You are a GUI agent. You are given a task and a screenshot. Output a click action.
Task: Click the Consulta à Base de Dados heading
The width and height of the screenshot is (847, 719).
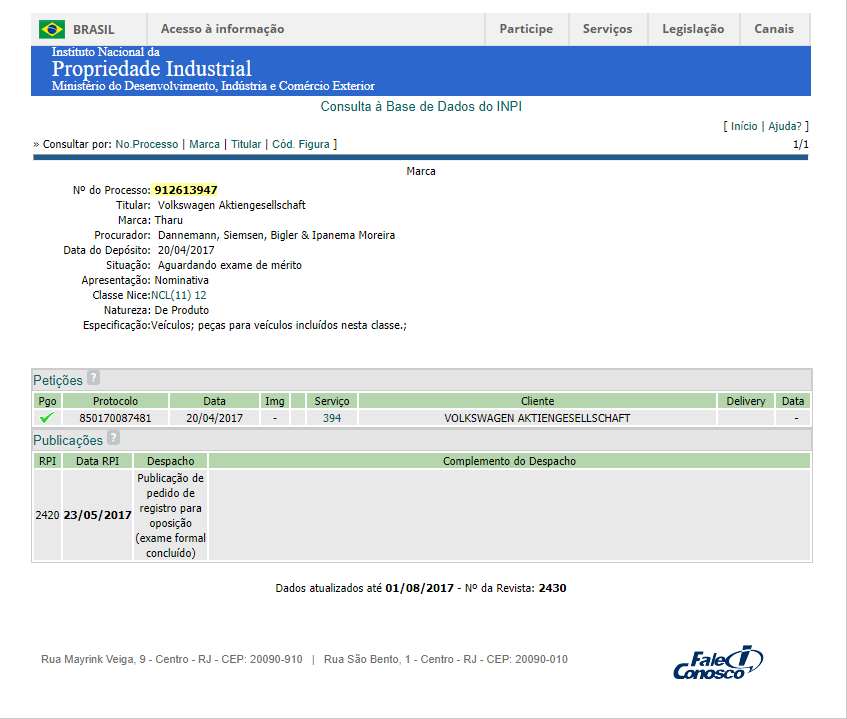[421, 106]
